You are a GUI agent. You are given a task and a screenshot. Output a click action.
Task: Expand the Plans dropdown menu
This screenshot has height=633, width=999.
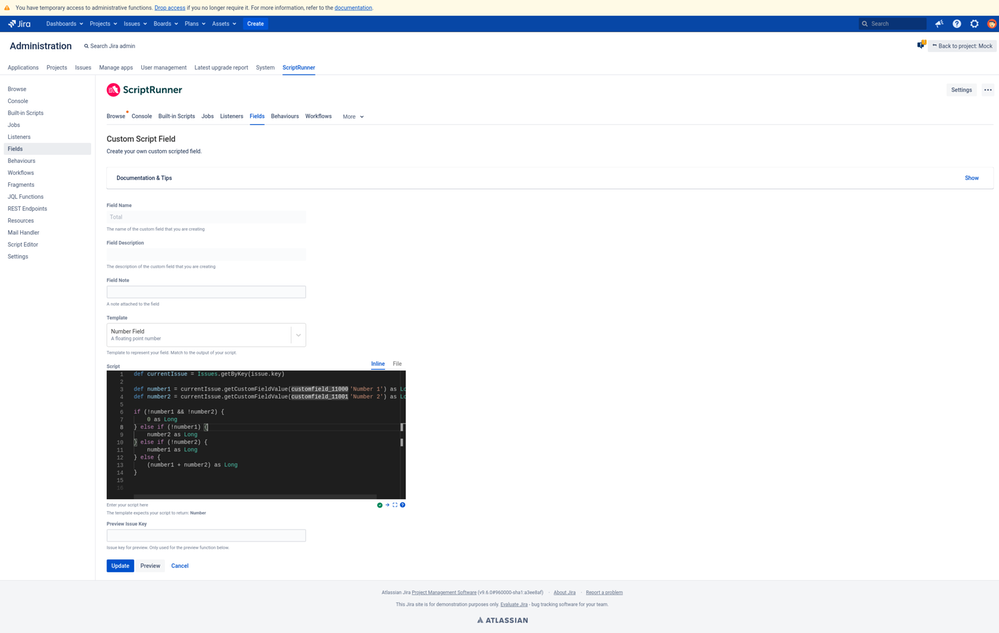[195, 24]
